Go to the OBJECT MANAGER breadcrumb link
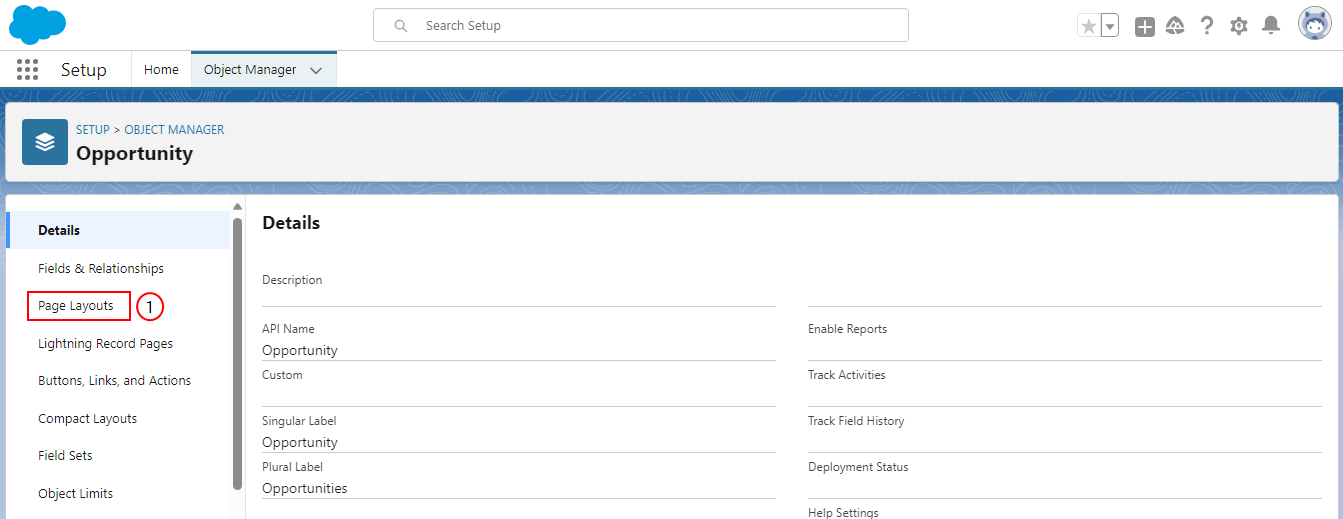The height and width of the screenshot is (519, 1343). point(174,130)
